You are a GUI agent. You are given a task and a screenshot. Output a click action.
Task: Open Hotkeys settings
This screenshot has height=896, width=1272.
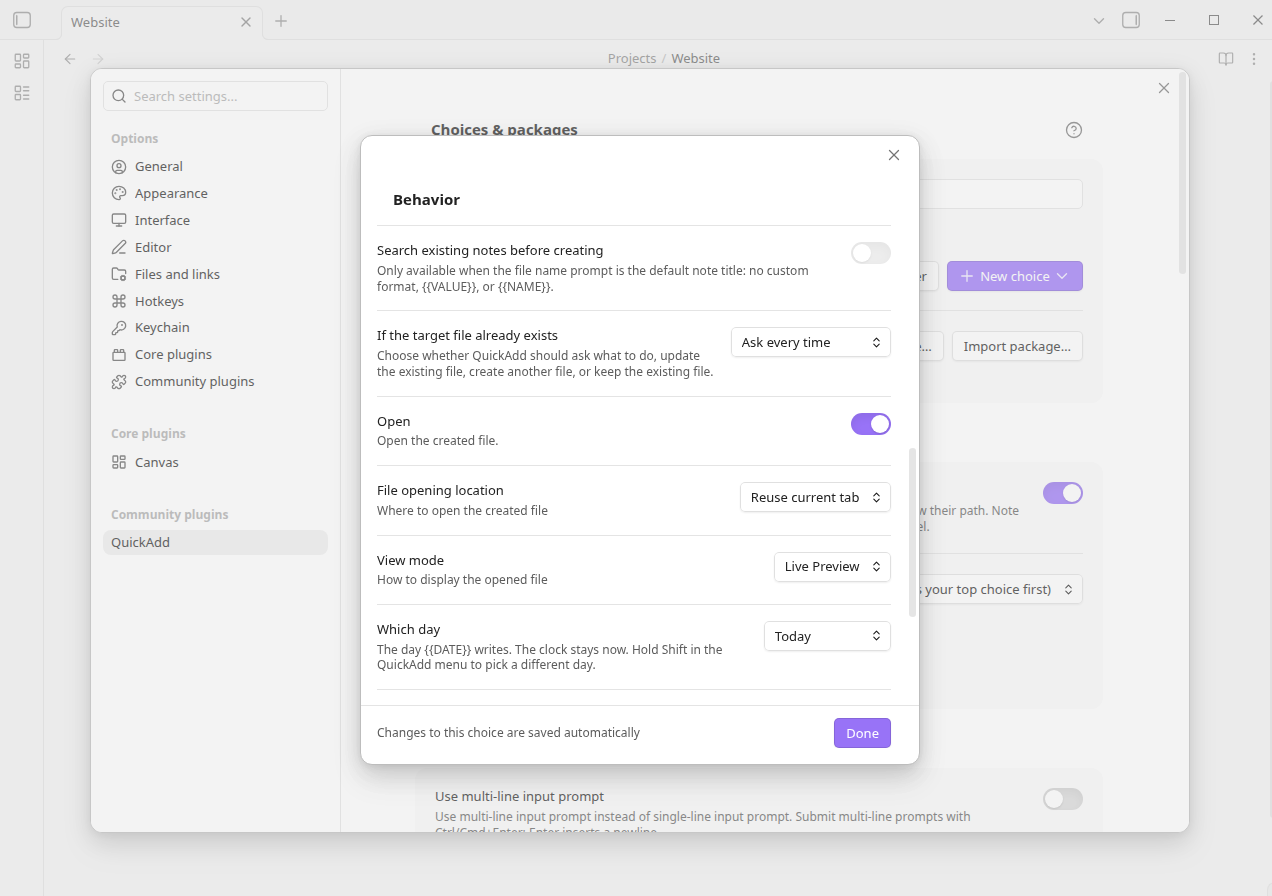tap(215, 301)
